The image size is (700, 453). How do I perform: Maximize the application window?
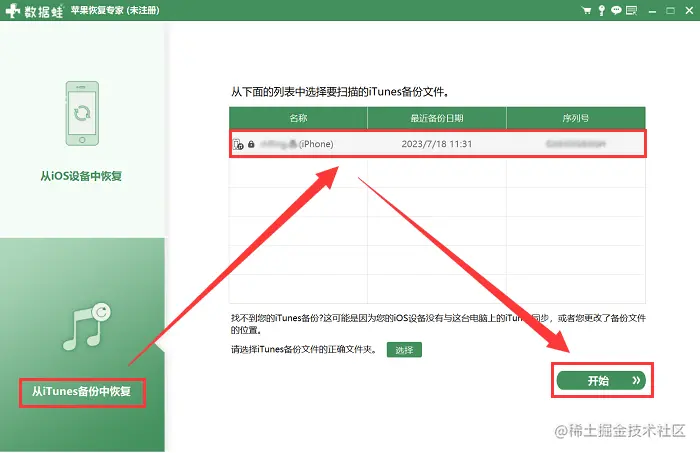[x=670, y=10]
